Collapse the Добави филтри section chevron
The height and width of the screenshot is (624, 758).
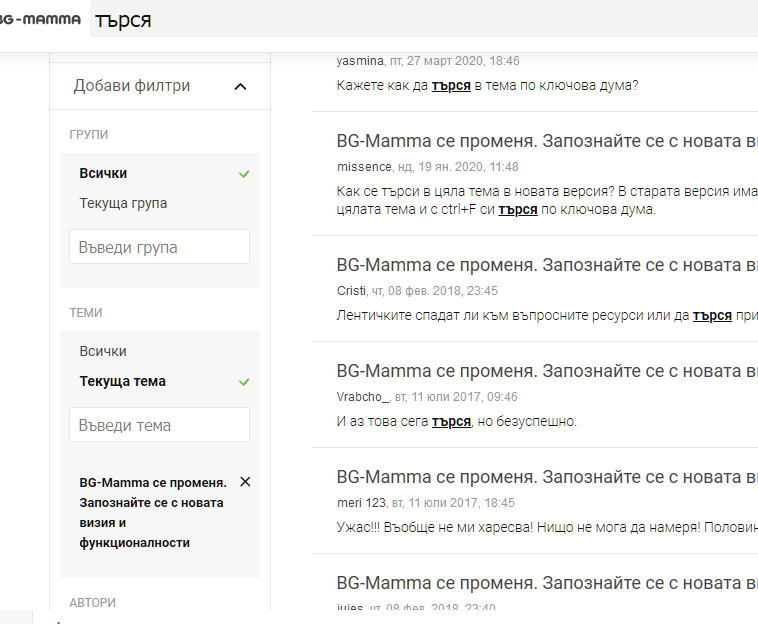tap(240, 87)
